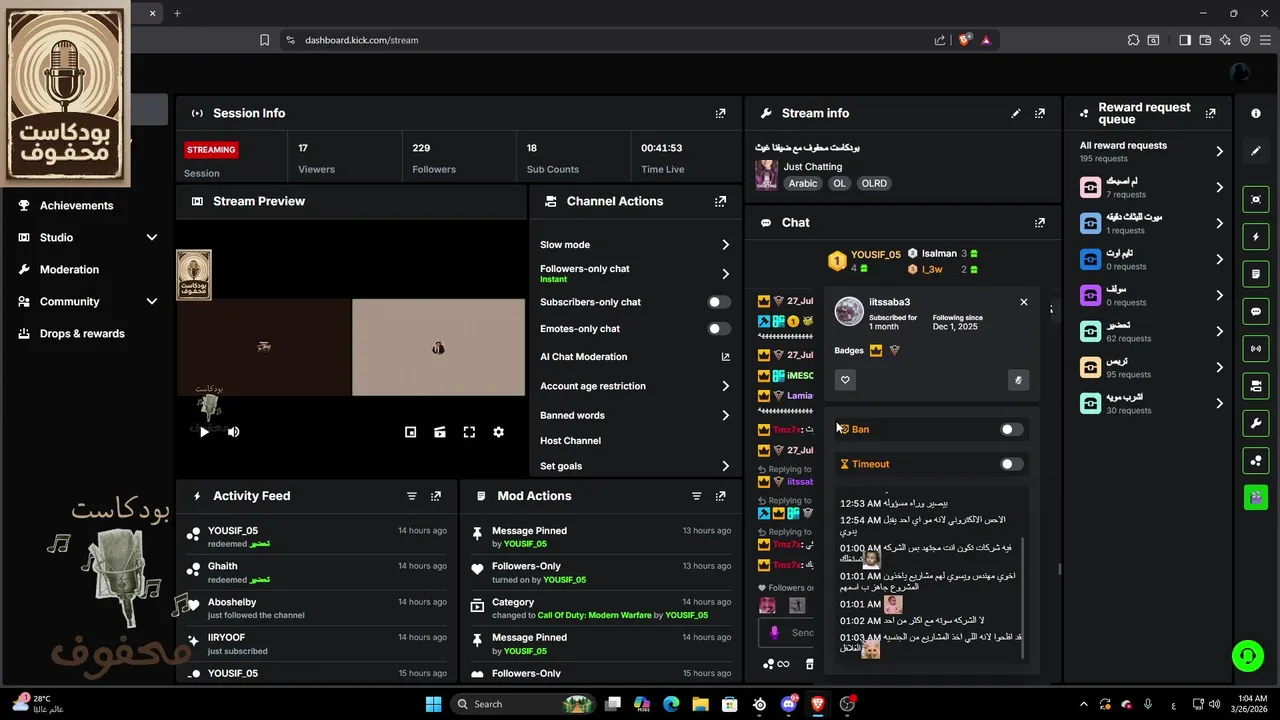Click the info icon in right sidebar
The width and height of the screenshot is (1280, 720).
(x=1256, y=113)
